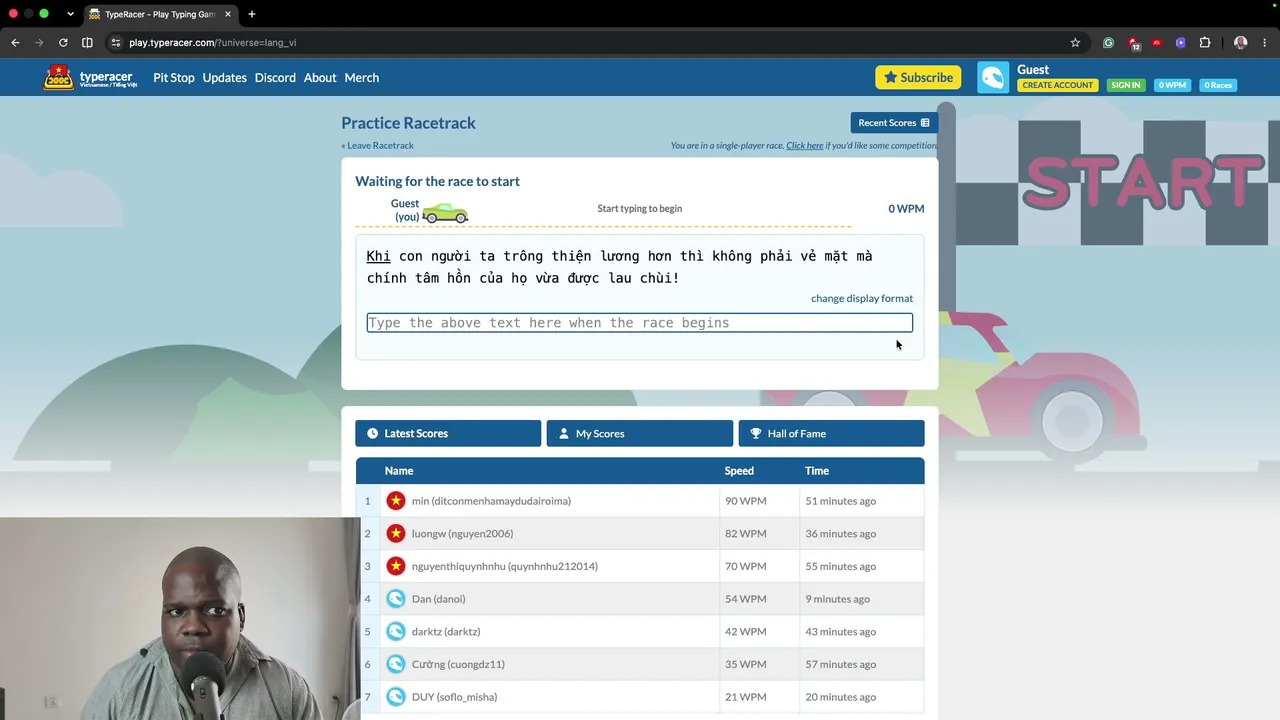This screenshot has height=720, width=1280.
Task: Click the name Cường (cuongdz11)
Action: (x=458, y=664)
